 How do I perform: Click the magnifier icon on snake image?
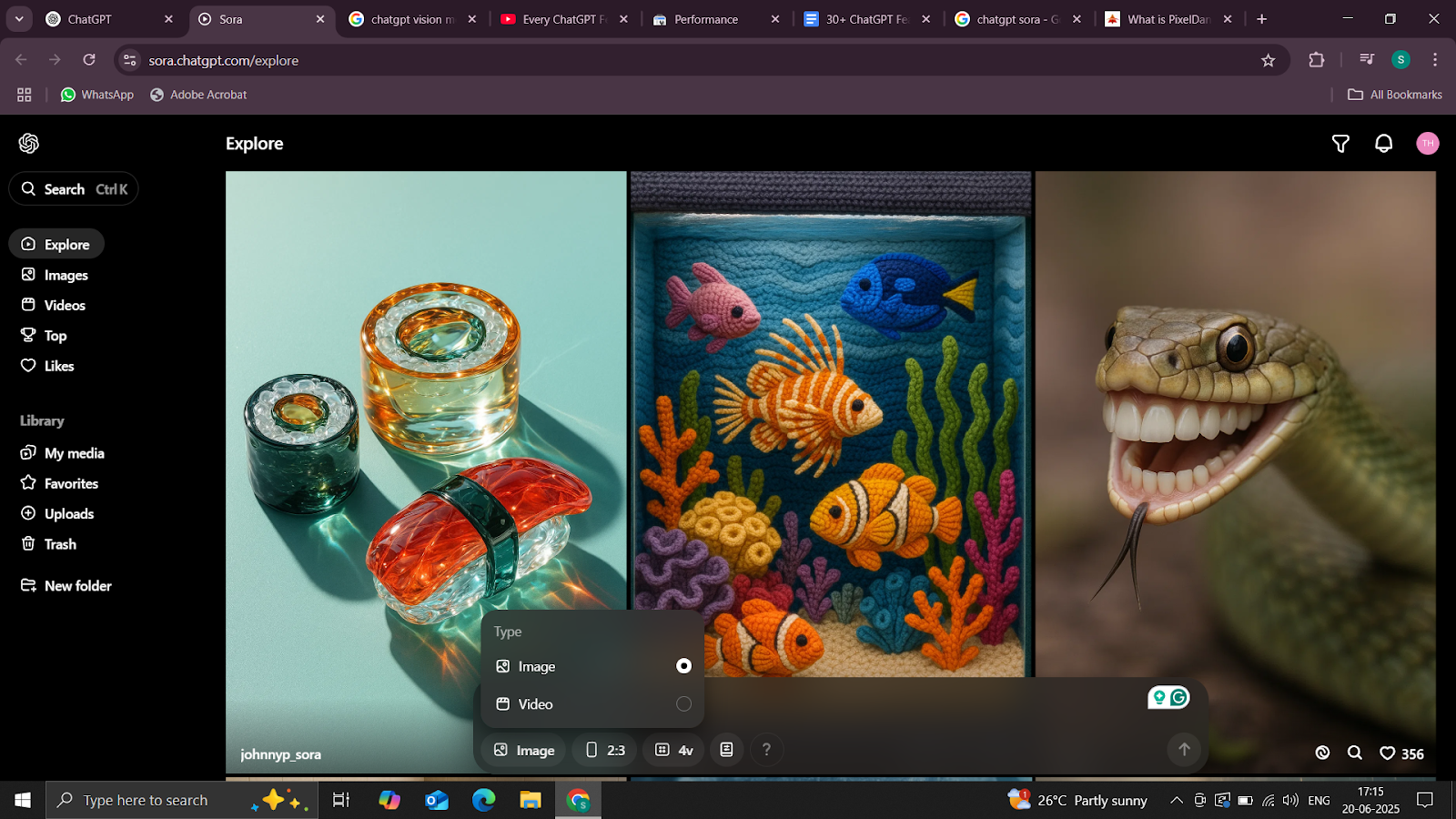pos(1354,753)
